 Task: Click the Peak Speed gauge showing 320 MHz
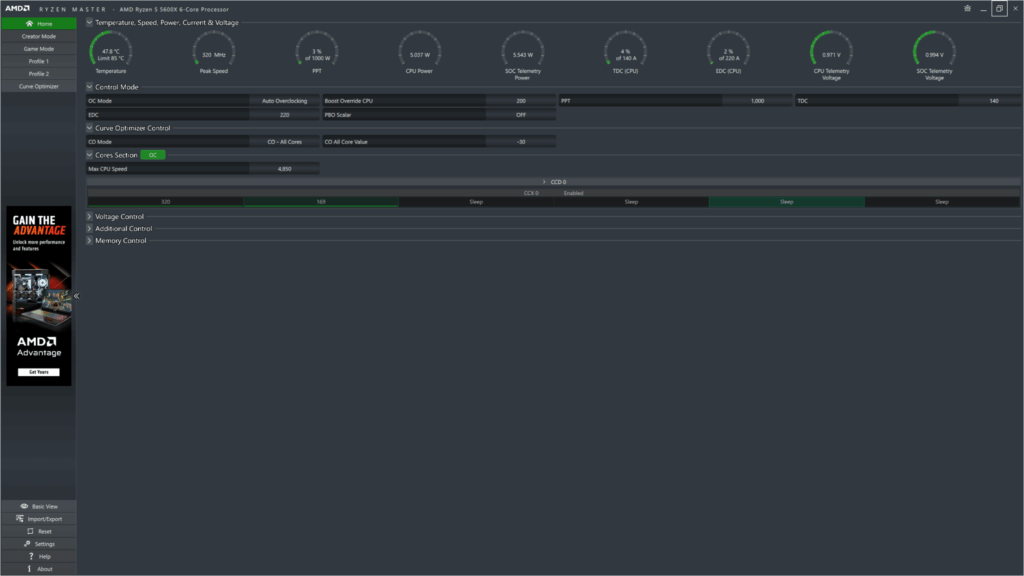214,52
